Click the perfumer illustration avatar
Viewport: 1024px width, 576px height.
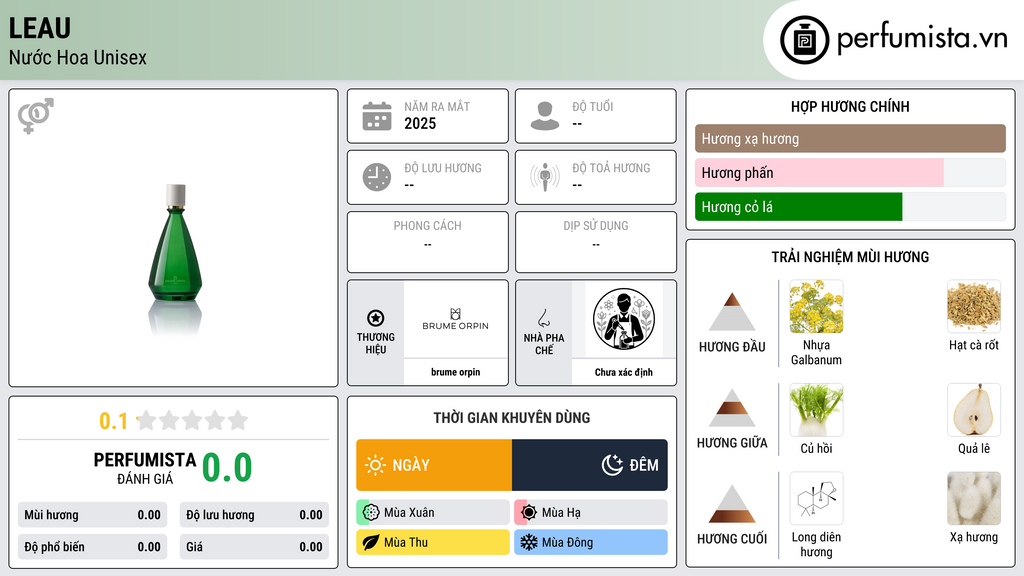pyautogui.click(x=624, y=319)
